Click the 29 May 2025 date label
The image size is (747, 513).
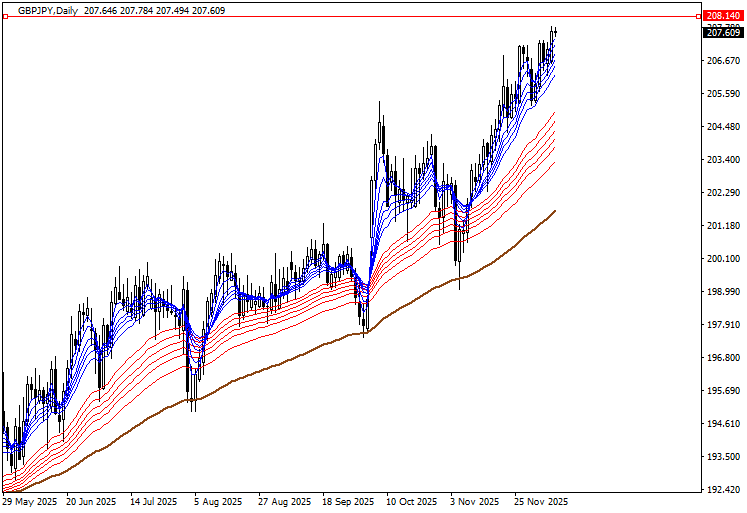31,501
